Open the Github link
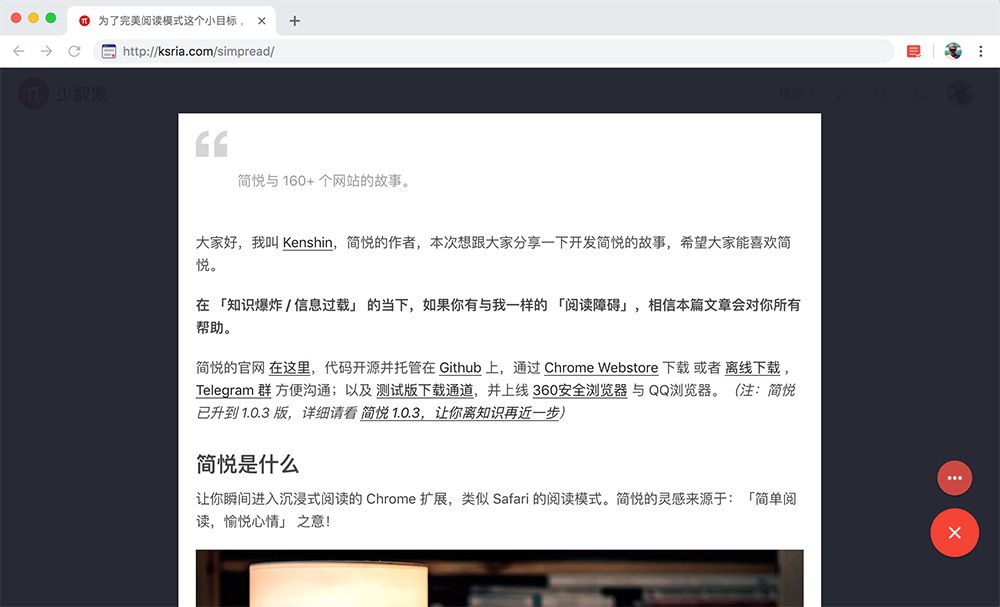1000x607 pixels. 460,368
